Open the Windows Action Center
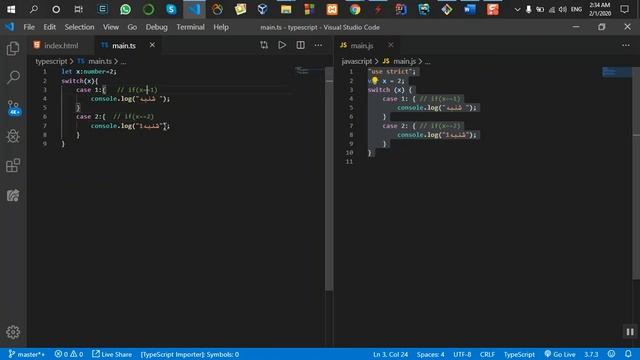This screenshot has width=640, height=360. coord(624,9)
